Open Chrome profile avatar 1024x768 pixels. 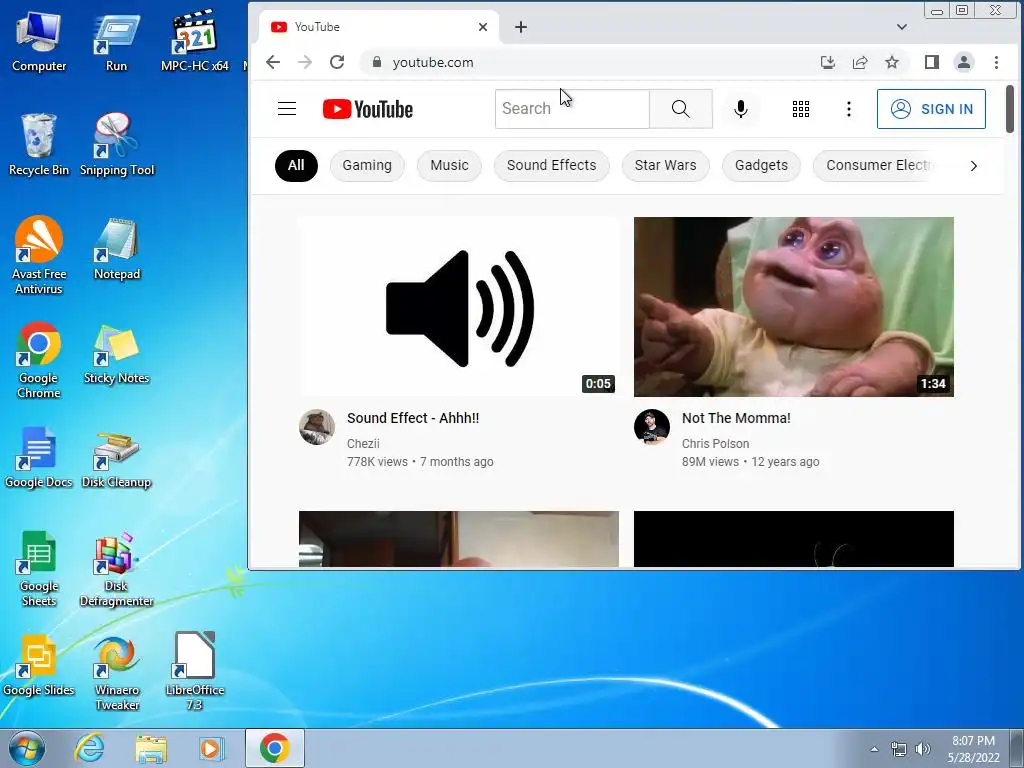pyautogui.click(x=963, y=62)
